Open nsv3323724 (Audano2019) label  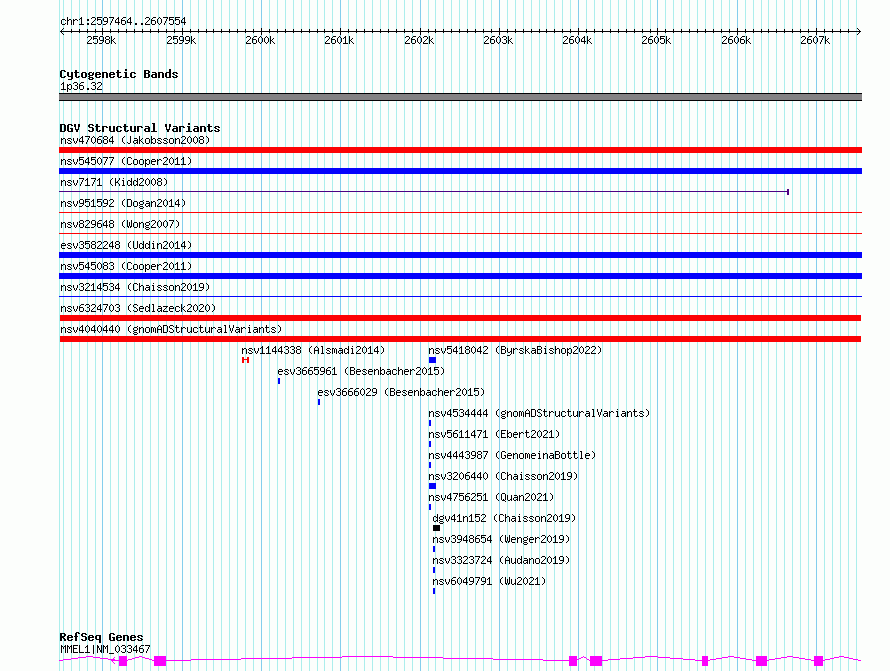pos(501,560)
